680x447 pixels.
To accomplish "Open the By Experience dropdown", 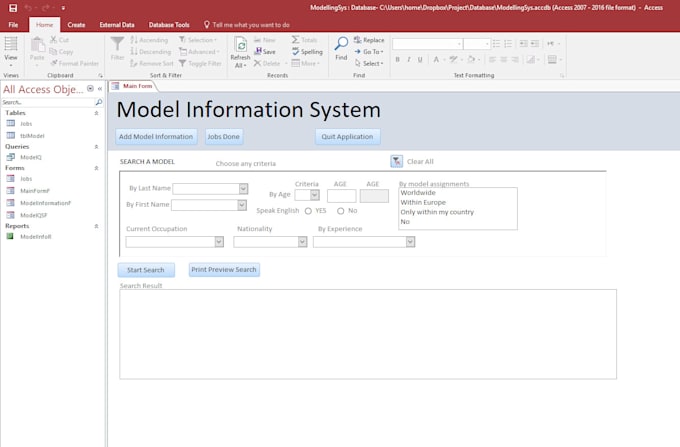I will [x=410, y=242].
